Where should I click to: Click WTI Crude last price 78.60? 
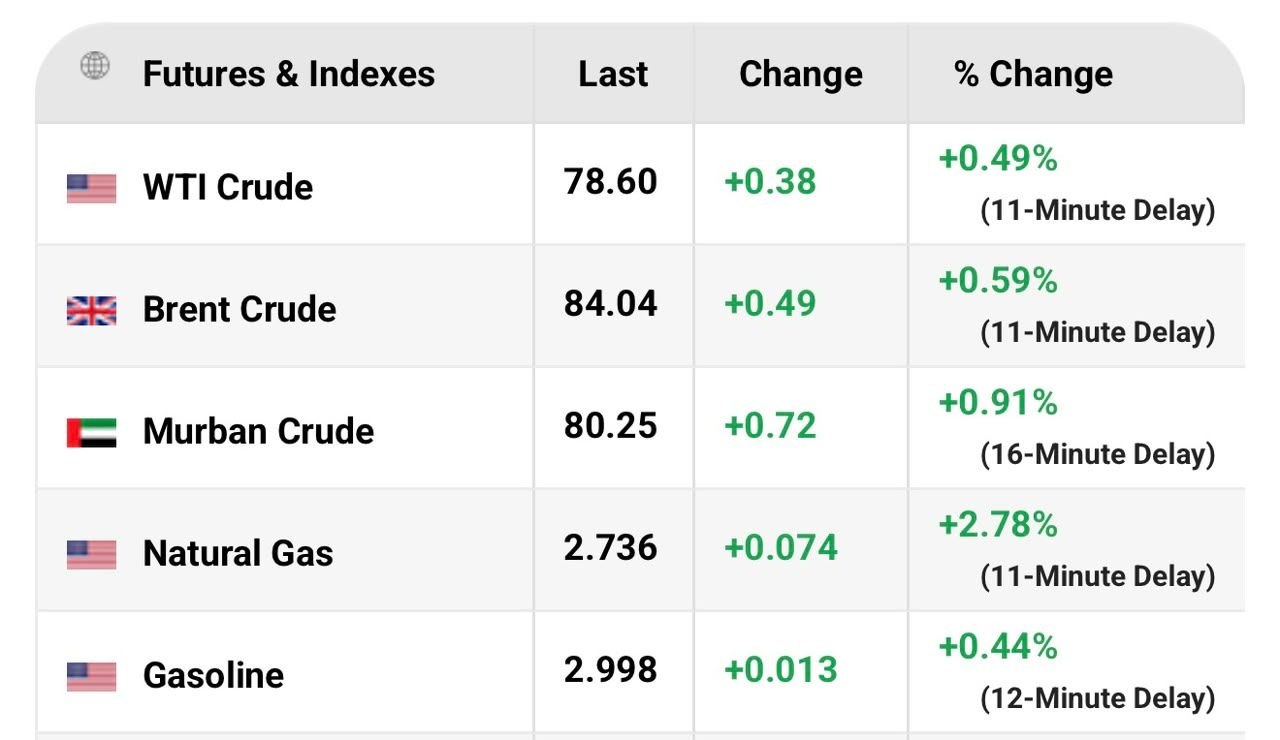(611, 182)
